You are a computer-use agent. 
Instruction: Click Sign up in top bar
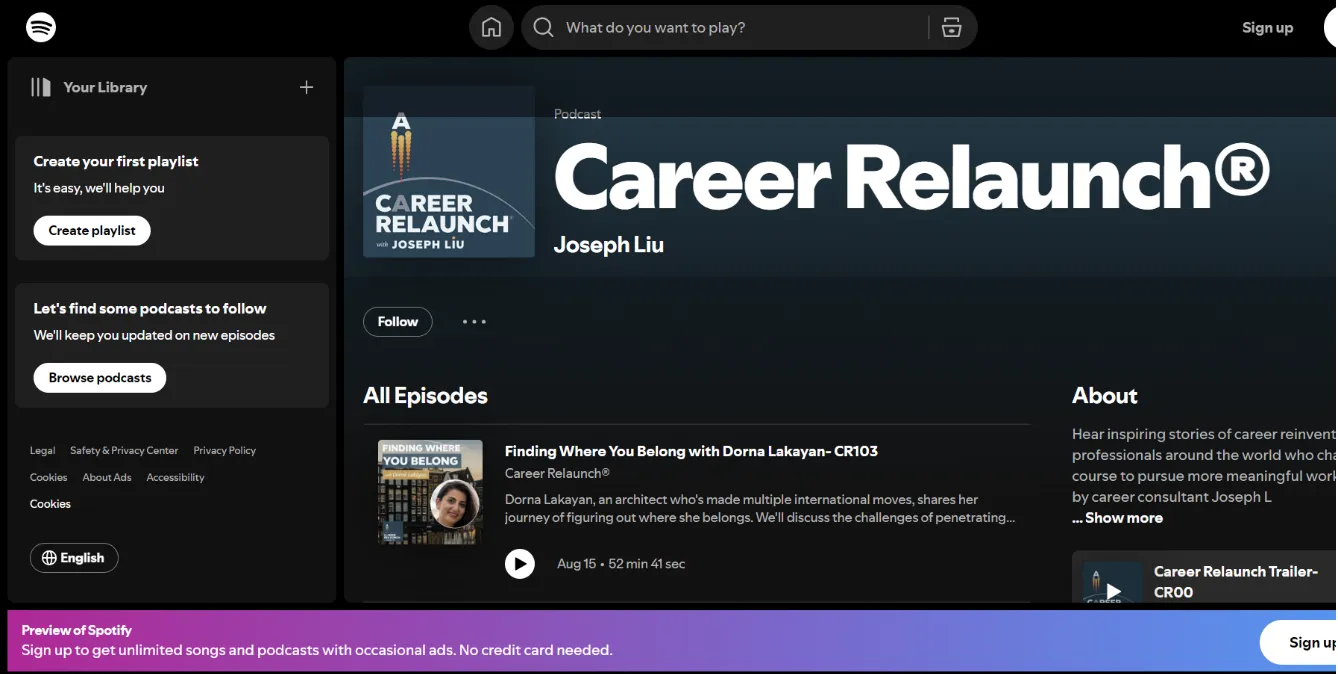(1267, 28)
